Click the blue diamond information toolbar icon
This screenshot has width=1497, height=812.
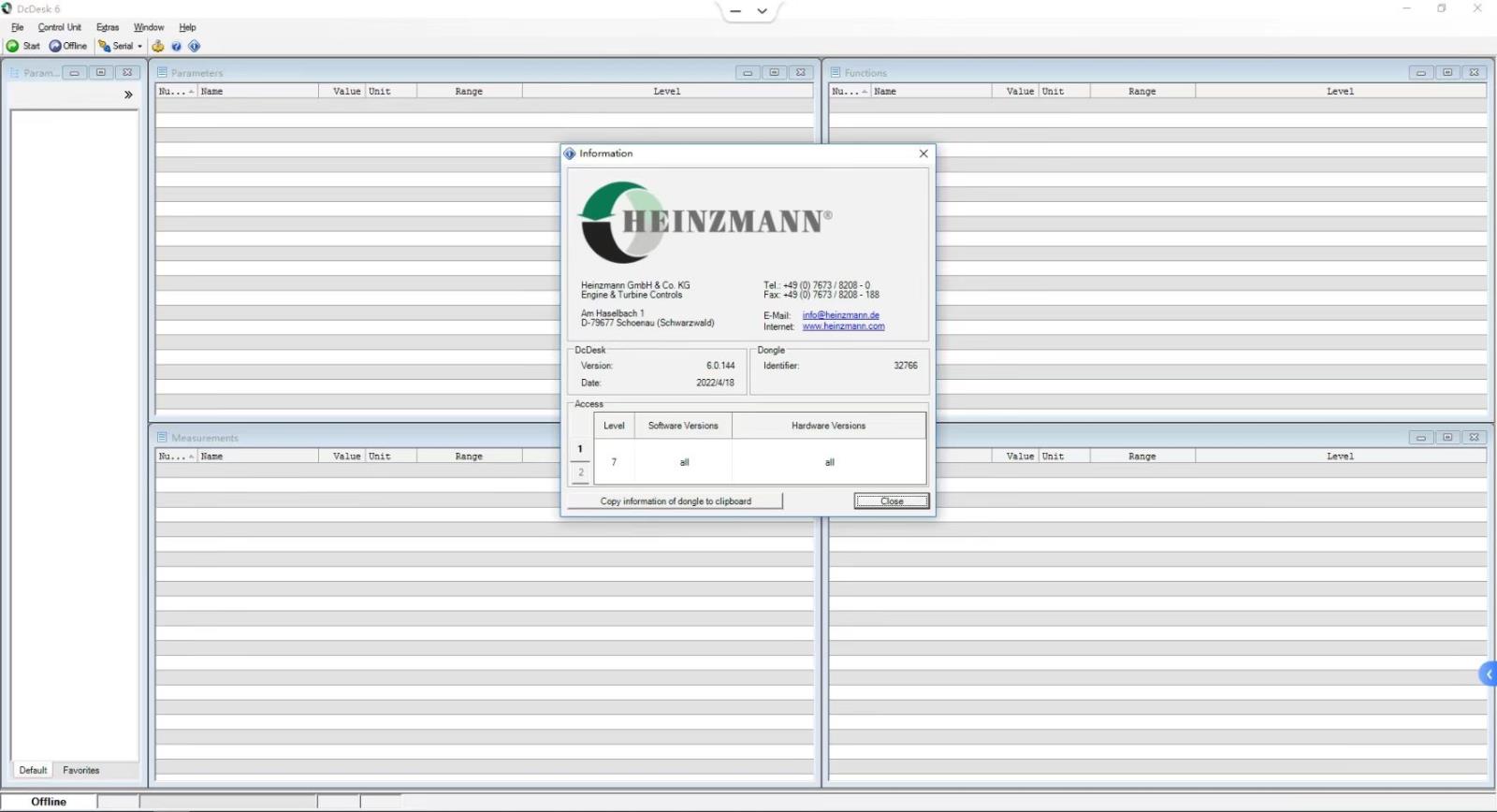[x=195, y=46]
